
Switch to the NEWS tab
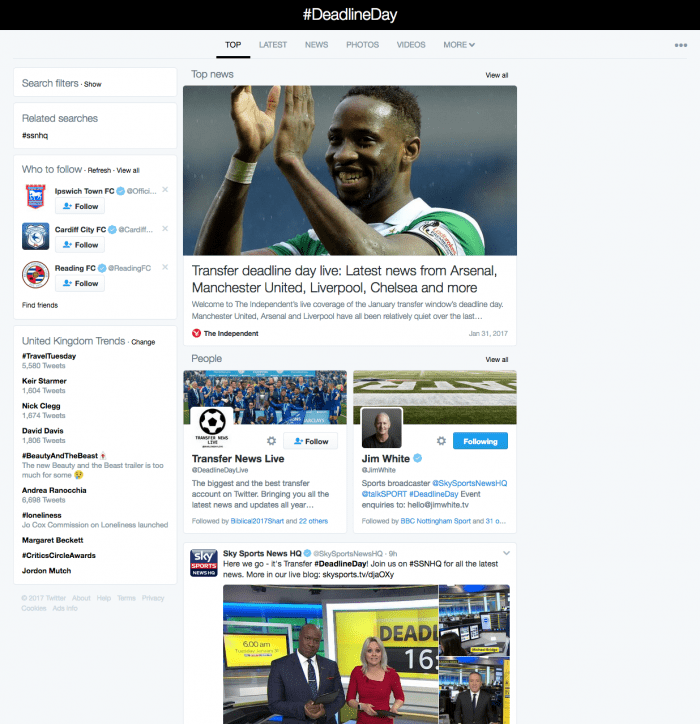[316, 45]
